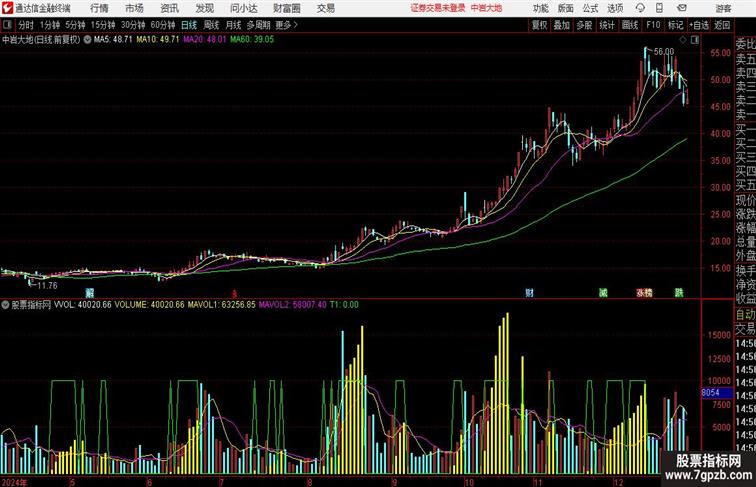Click the MAVOL1: 63256.85 value
The height and width of the screenshot is (487, 756).
(221, 305)
